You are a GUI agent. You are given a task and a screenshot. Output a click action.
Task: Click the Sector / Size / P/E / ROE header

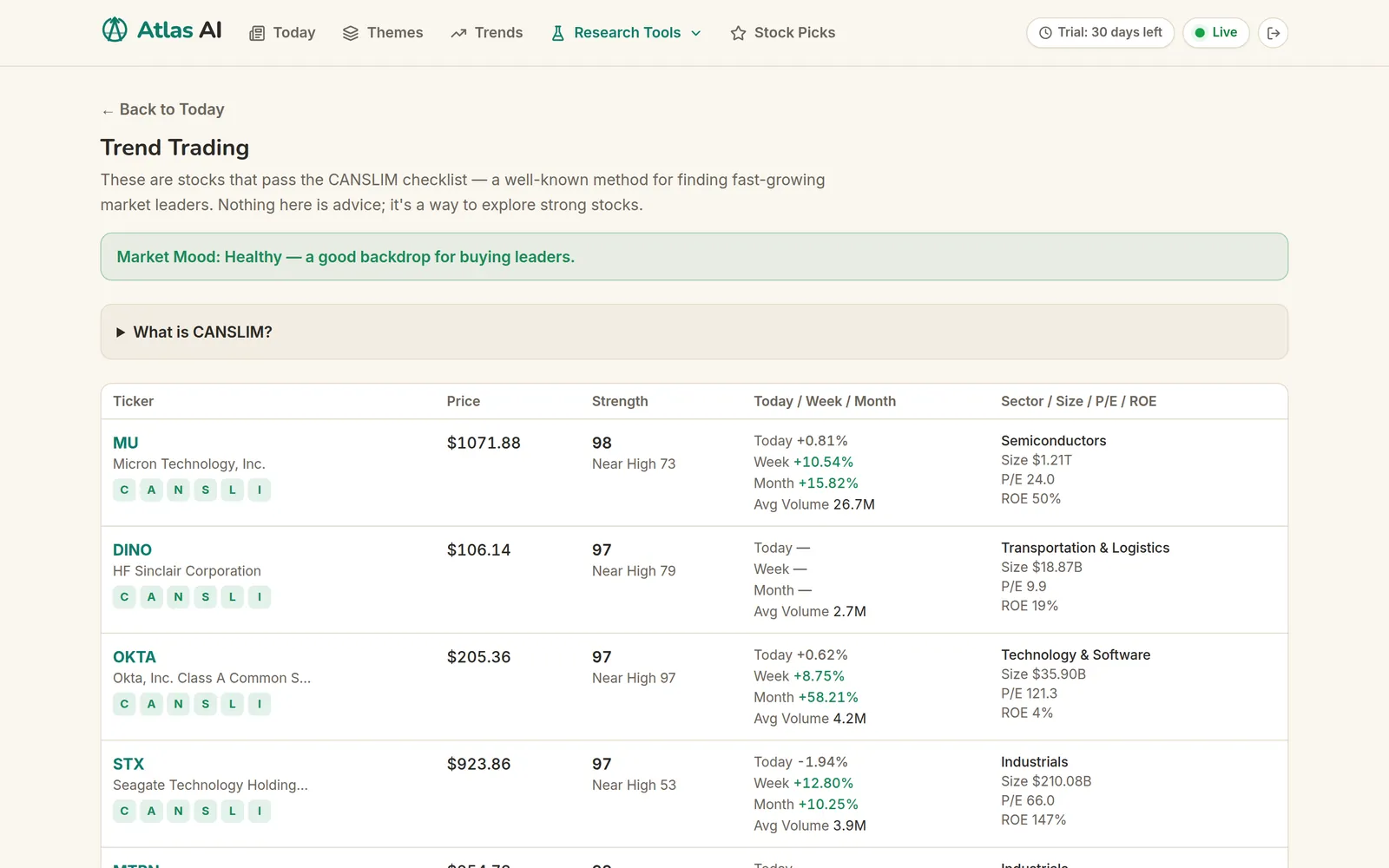[x=1078, y=401]
